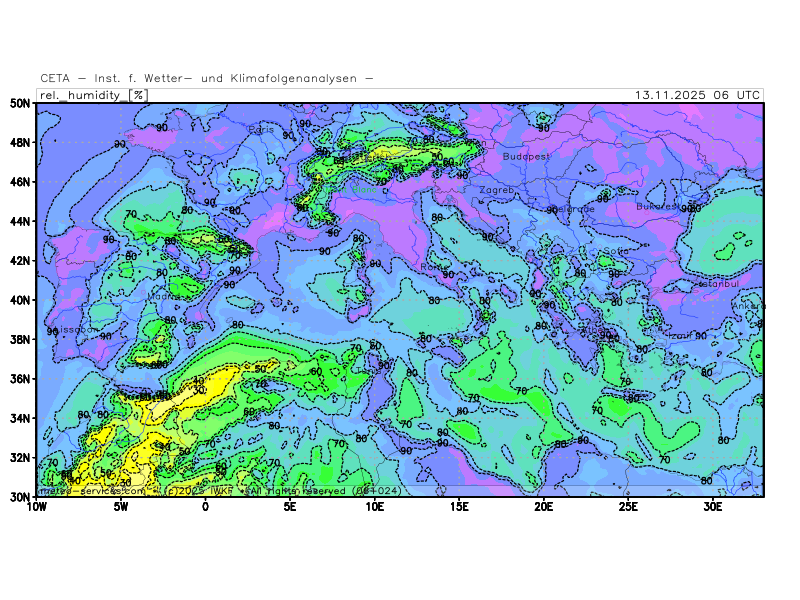Image resolution: width=800 pixels, height=600 pixels.
Task: Select the Madrid city label
Action: coord(163,296)
